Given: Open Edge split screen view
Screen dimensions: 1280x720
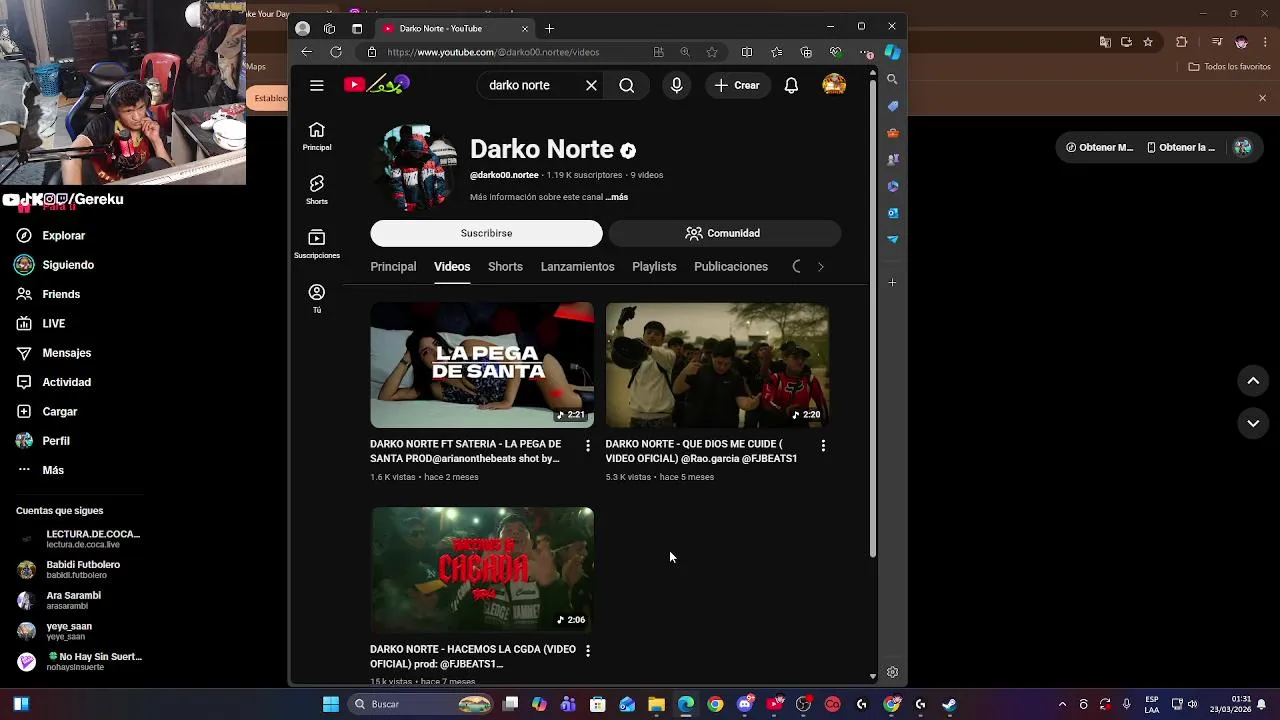Looking at the screenshot, I should (x=747, y=52).
